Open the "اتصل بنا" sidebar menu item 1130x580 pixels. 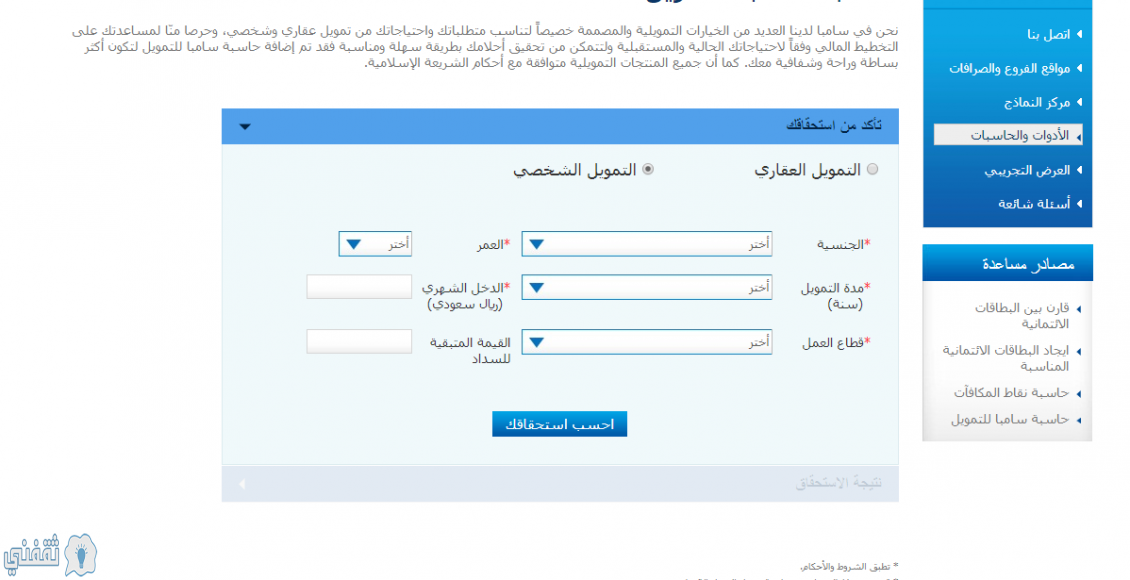tap(1049, 35)
